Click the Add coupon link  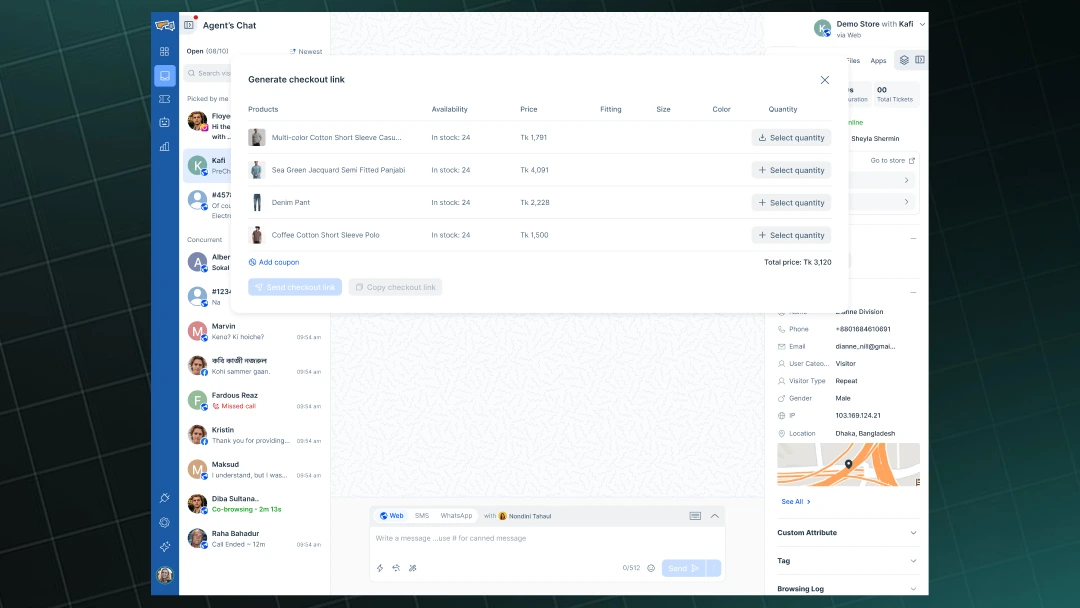click(x=274, y=261)
